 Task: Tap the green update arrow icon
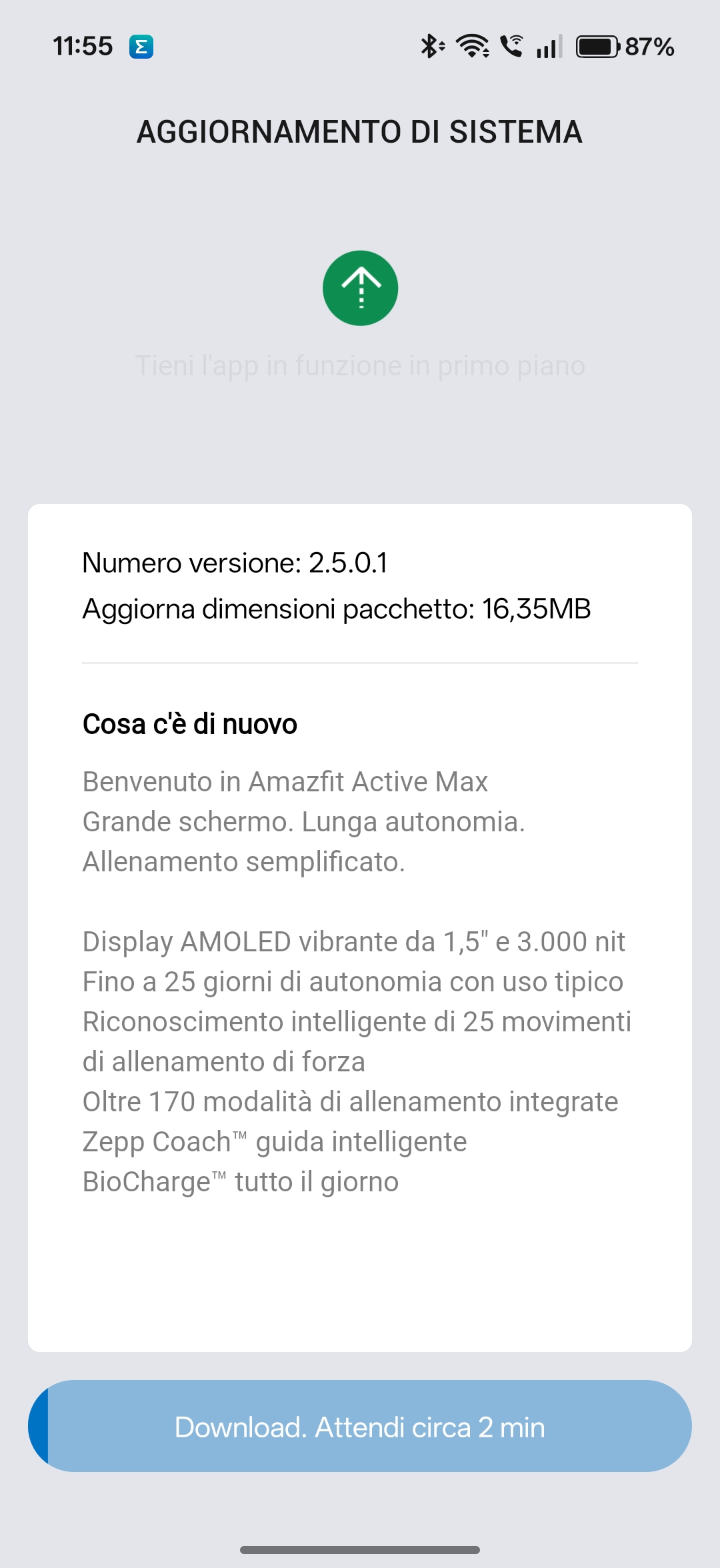[x=360, y=288]
